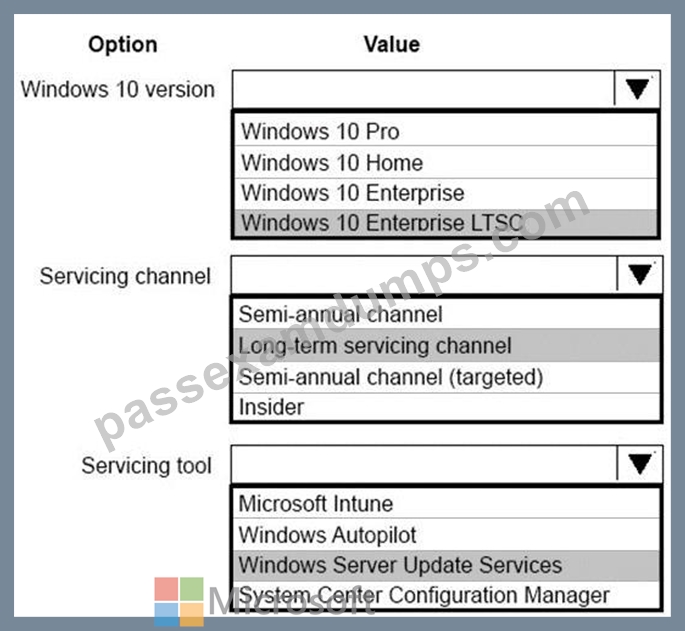The image size is (685, 631).
Task: Choose Windows Autopilot from the list
Action: pos(446,534)
